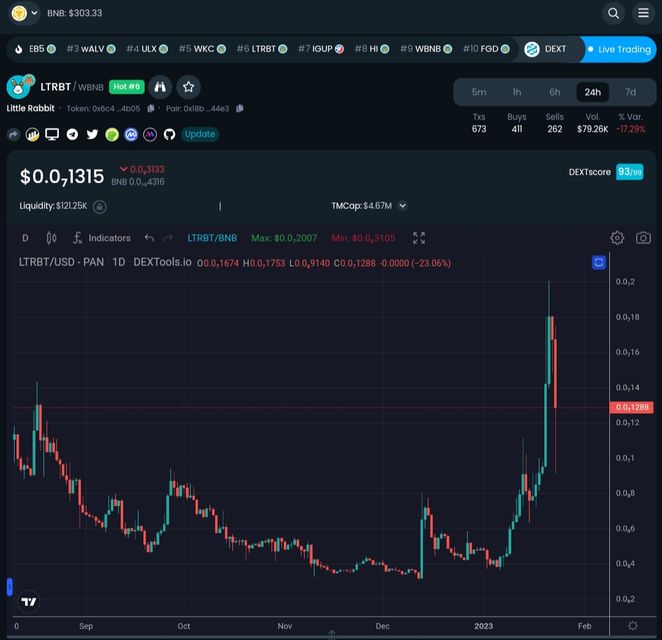Click the Hot #6 badge
Image resolution: width=662 pixels, height=640 pixels.
(x=127, y=87)
